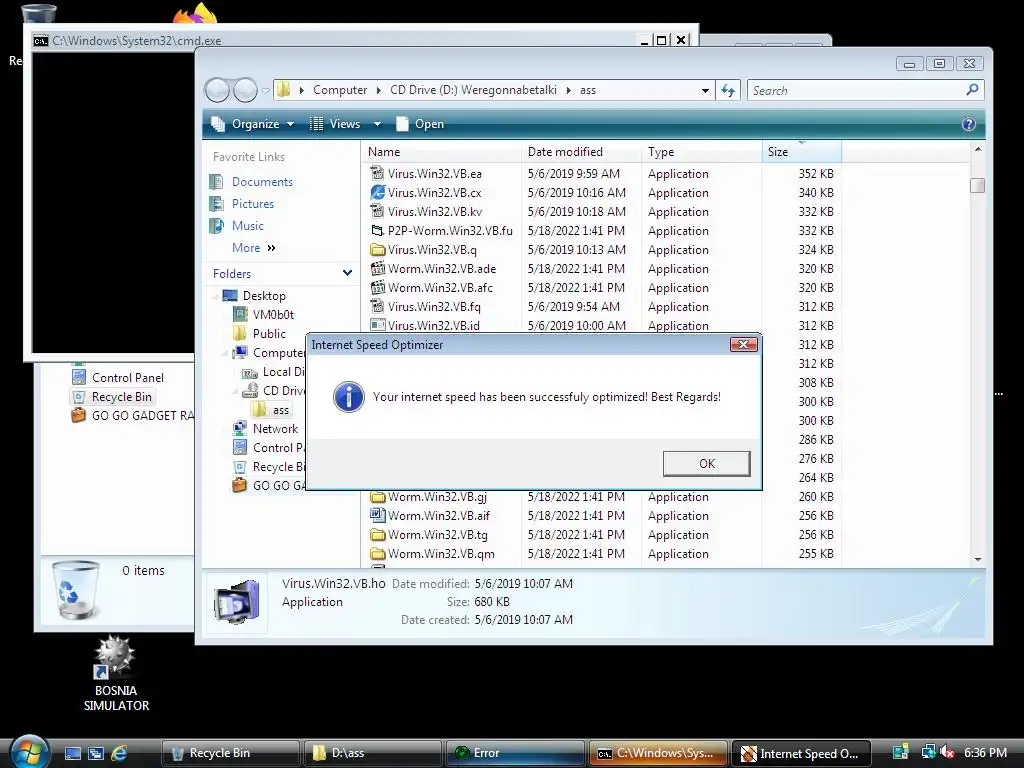Select the Worm.Win32.VB.ade file icon
1024x768 pixels.
(x=377, y=268)
